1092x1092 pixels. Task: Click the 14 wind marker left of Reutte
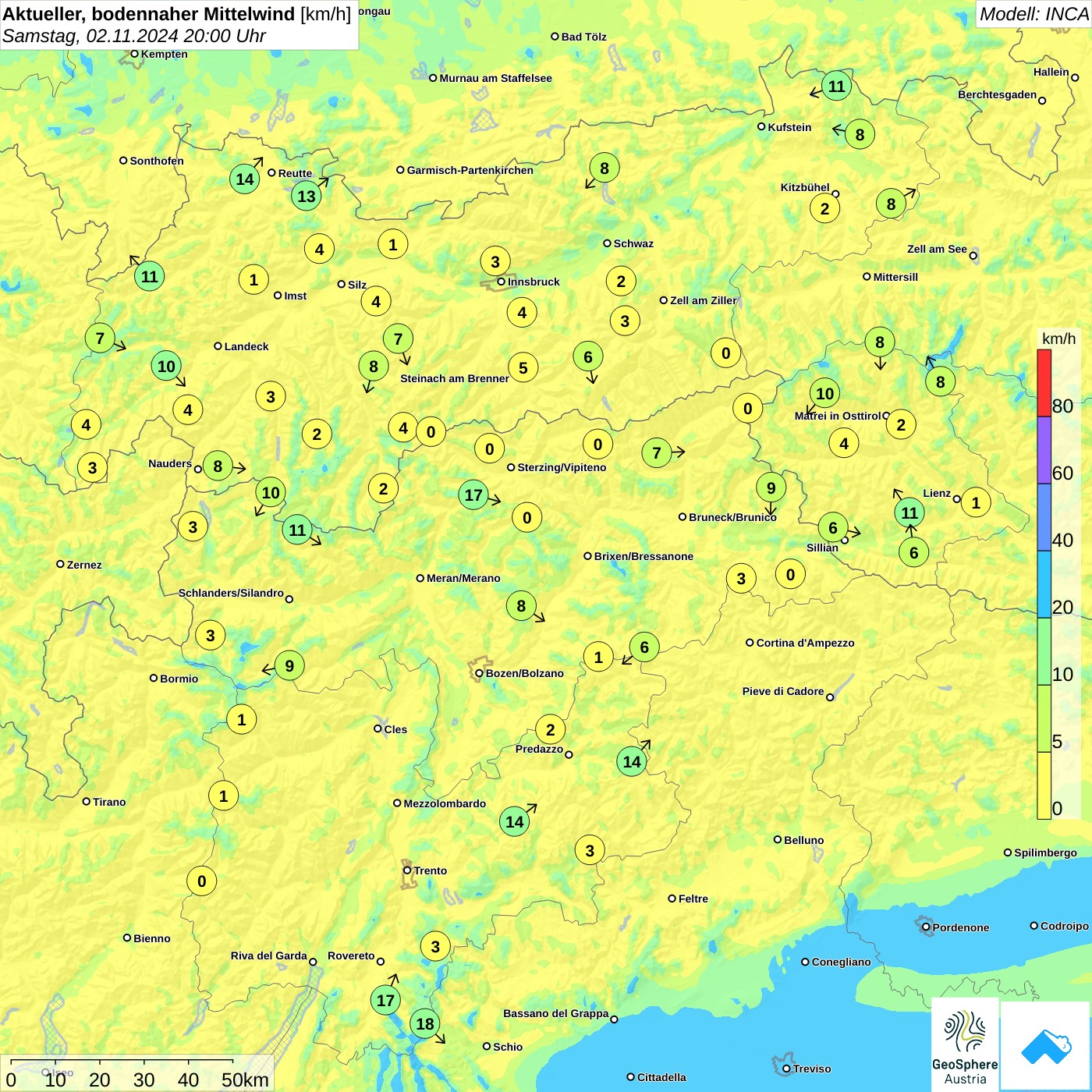click(245, 179)
